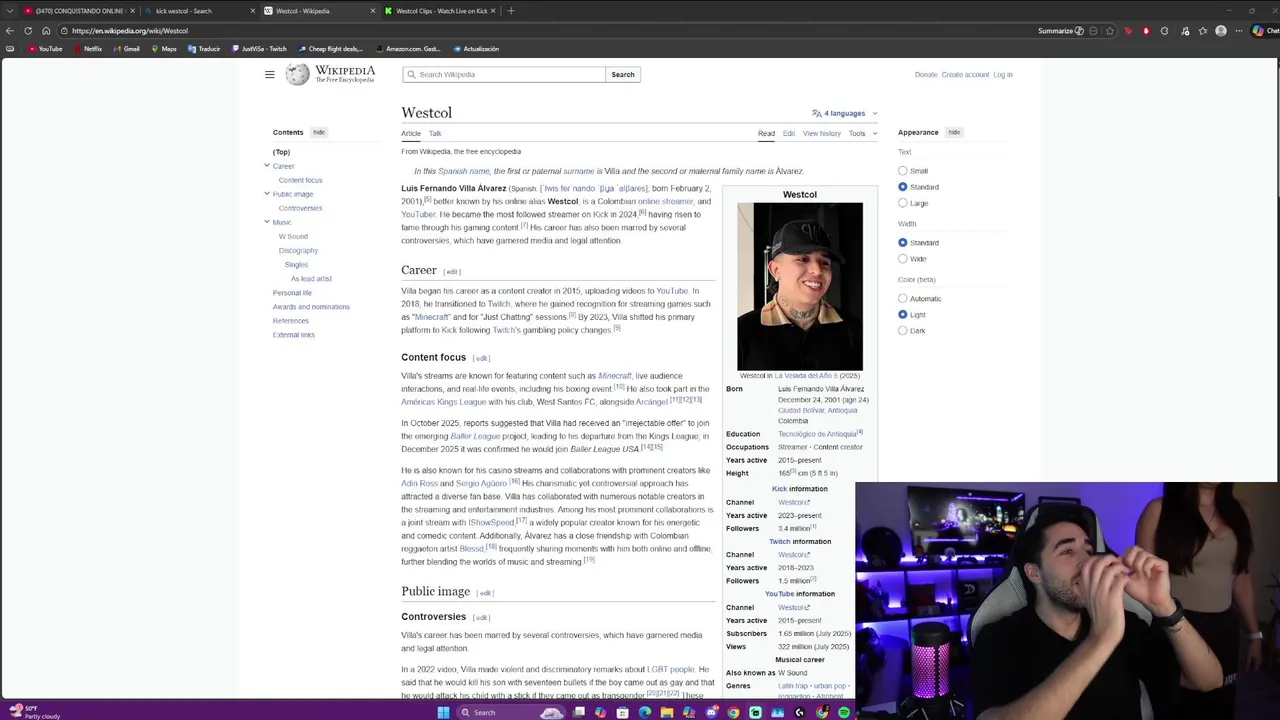
Task: Jump to Personal life in the contents
Action: click(292, 293)
